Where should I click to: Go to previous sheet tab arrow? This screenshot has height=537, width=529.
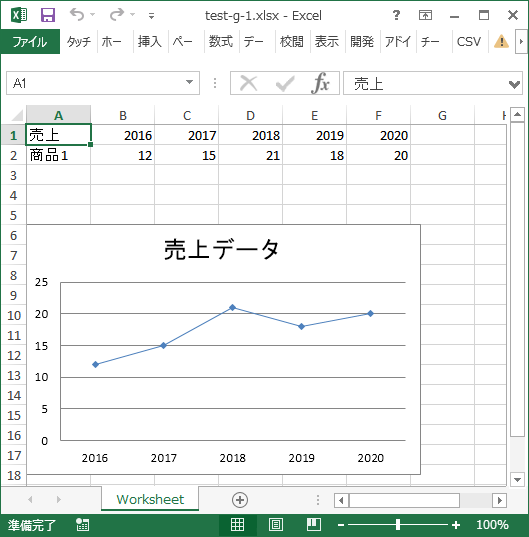[x=30, y=500]
